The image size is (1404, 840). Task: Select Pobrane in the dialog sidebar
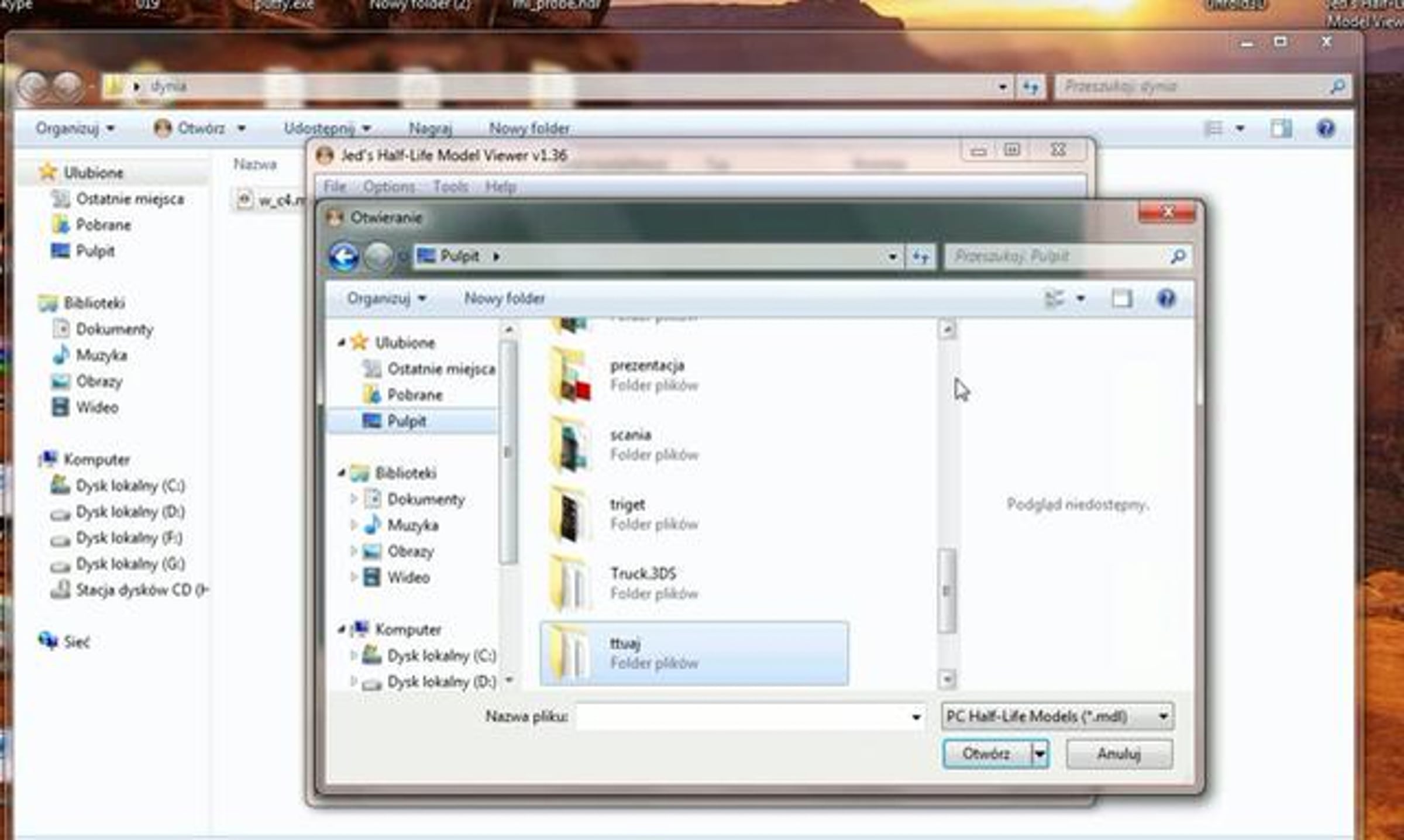tap(403, 395)
